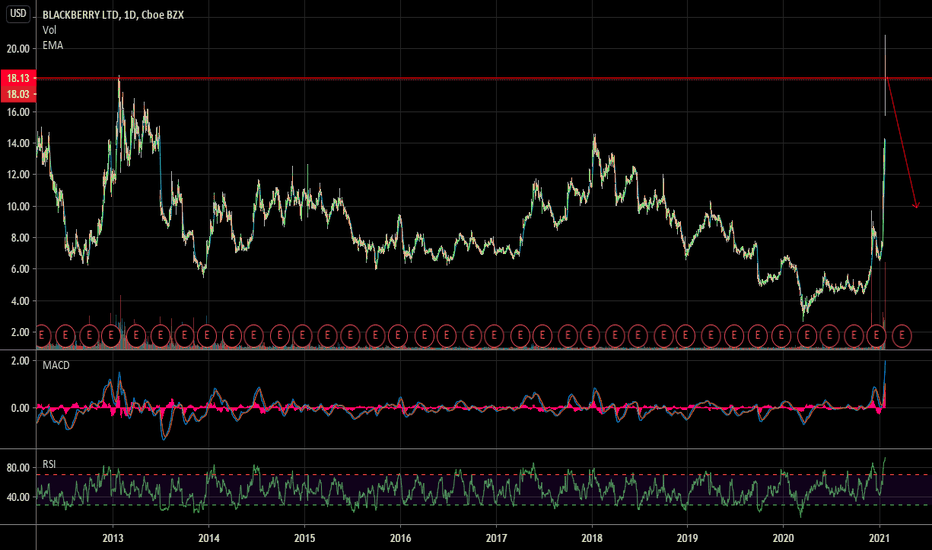932x550 pixels.
Task: Click 2018 on the time axis
Action: pyautogui.click(x=592, y=538)
